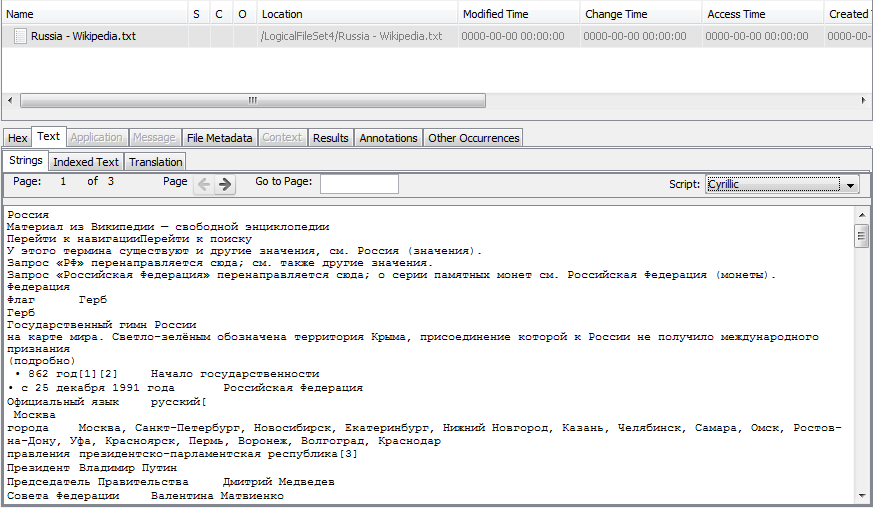873x508 pixels.
Task: Go to the next strings page arrow
Action: tap(225, 184)
